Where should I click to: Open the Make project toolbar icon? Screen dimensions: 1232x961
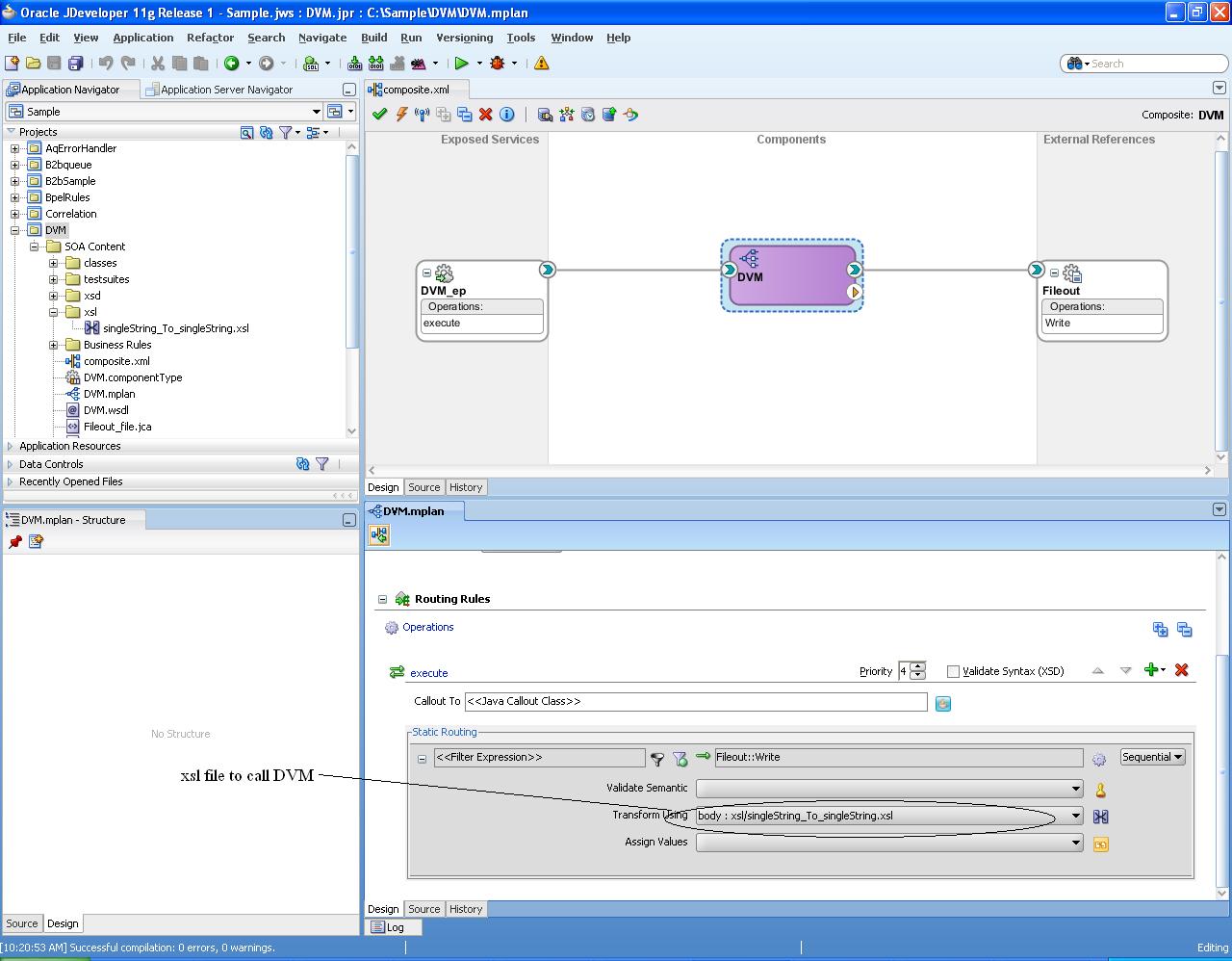point(354,62)
